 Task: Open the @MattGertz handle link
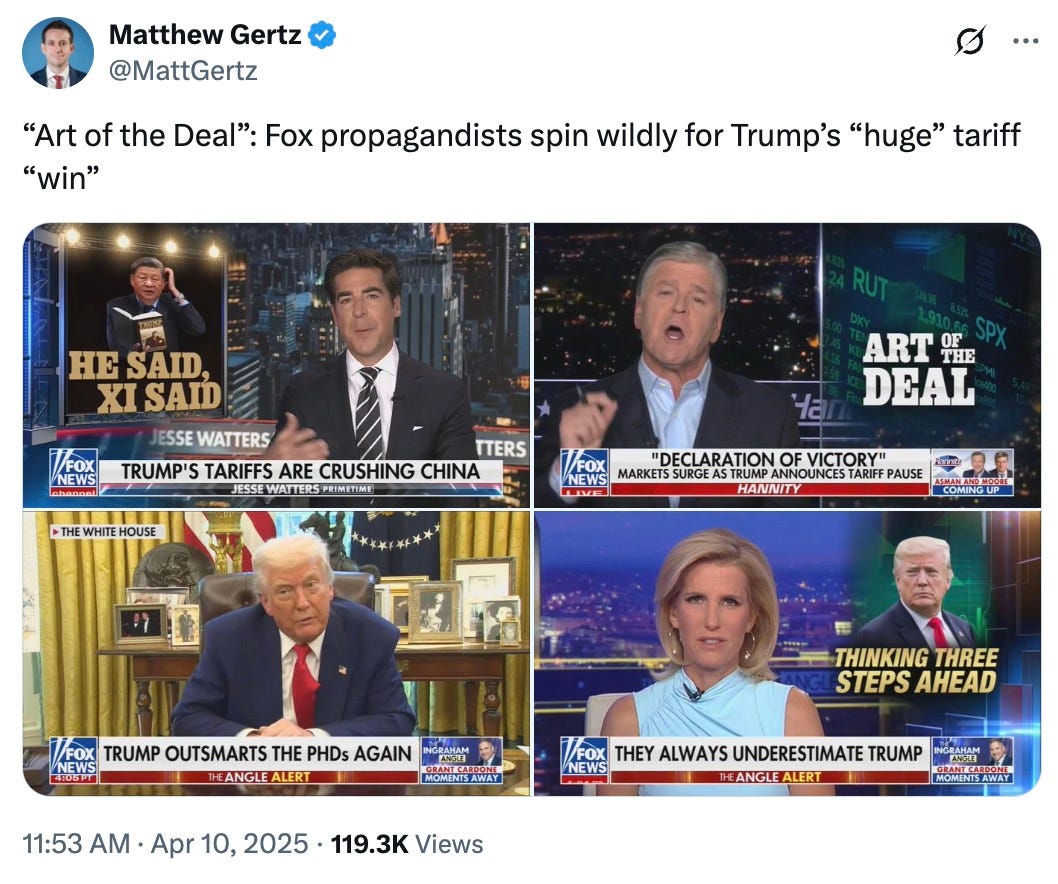click(183, 70)
